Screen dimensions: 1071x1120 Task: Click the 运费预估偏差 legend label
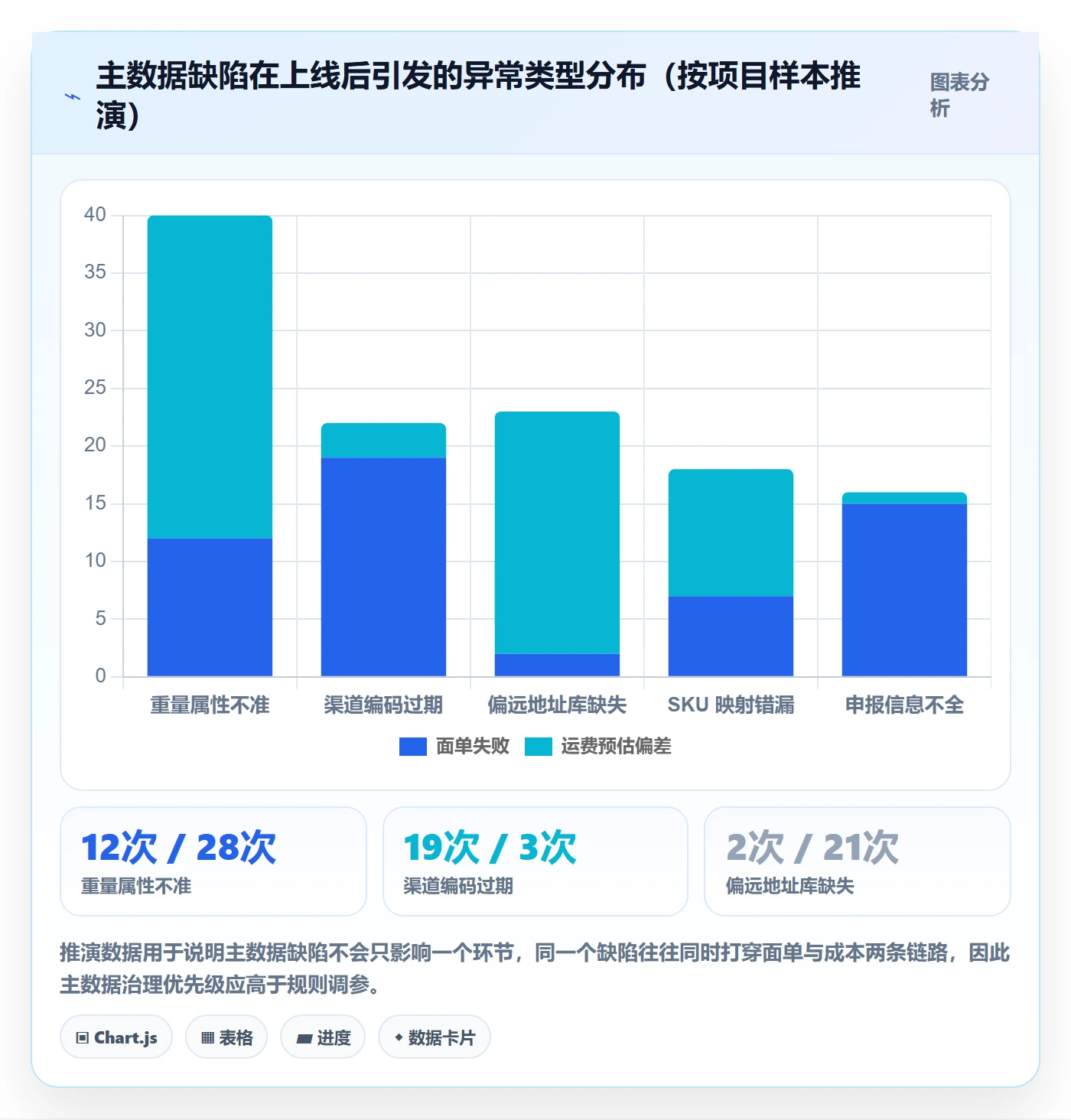pos(617,747)
